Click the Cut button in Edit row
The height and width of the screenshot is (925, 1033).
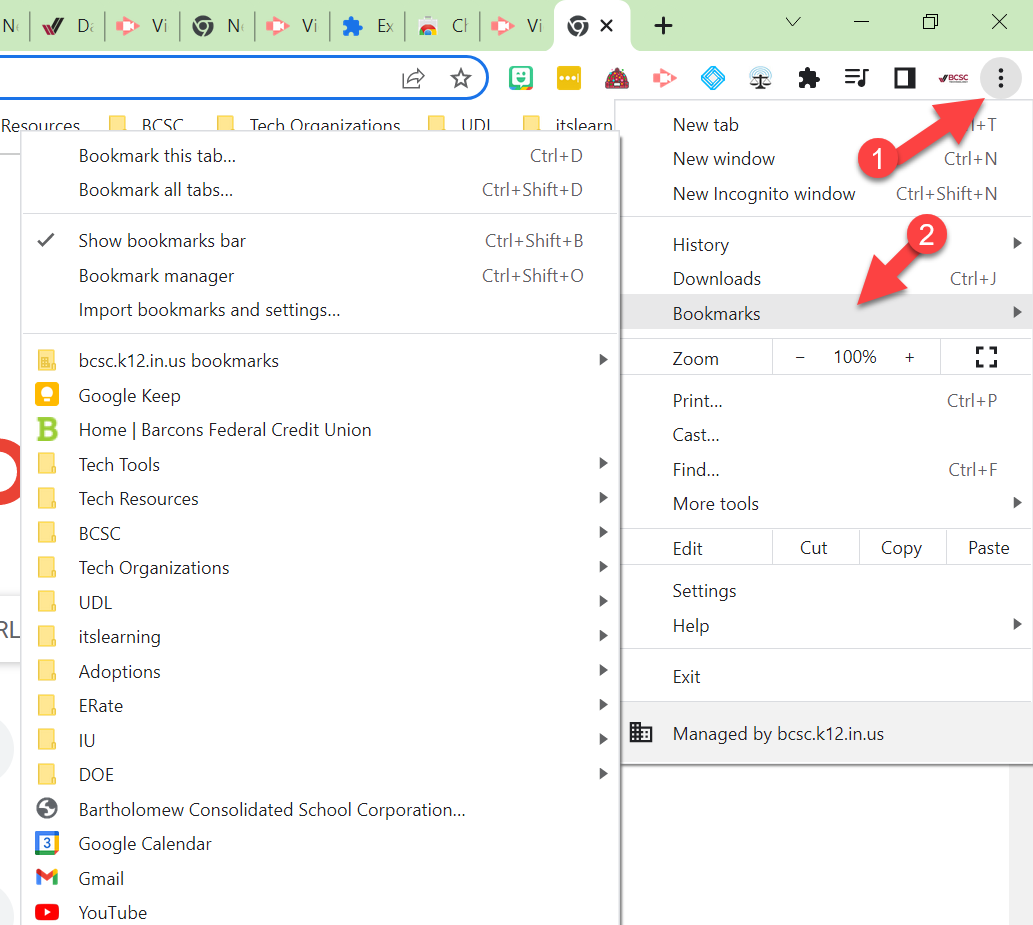click(815, 548)
